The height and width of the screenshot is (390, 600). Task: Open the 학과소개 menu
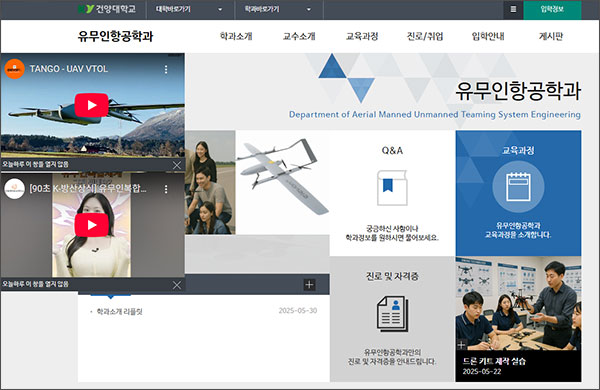coord(236,36)
